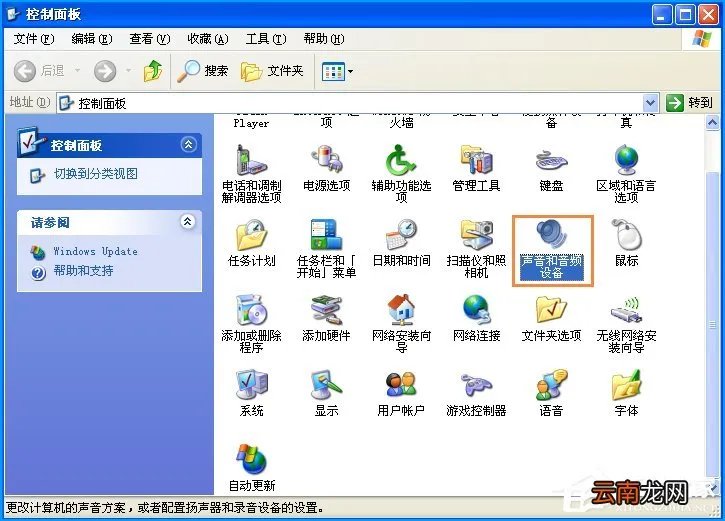The image size is (725, 521).
Task: Close the 控制面板 window
Action: coord(708,15)
